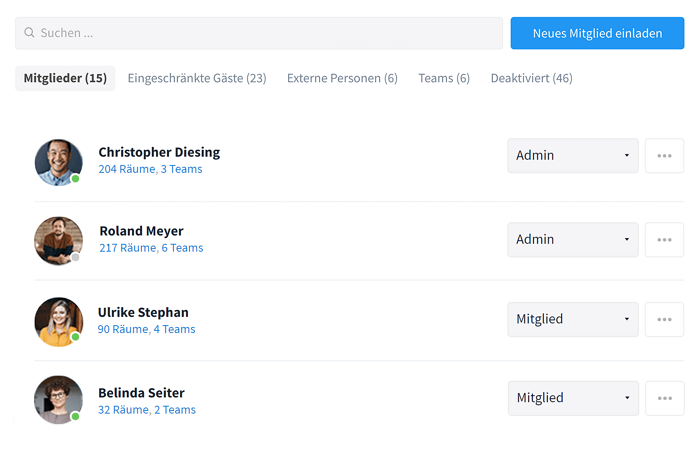Open more options for Roland Meyer

tap(664, 240)
